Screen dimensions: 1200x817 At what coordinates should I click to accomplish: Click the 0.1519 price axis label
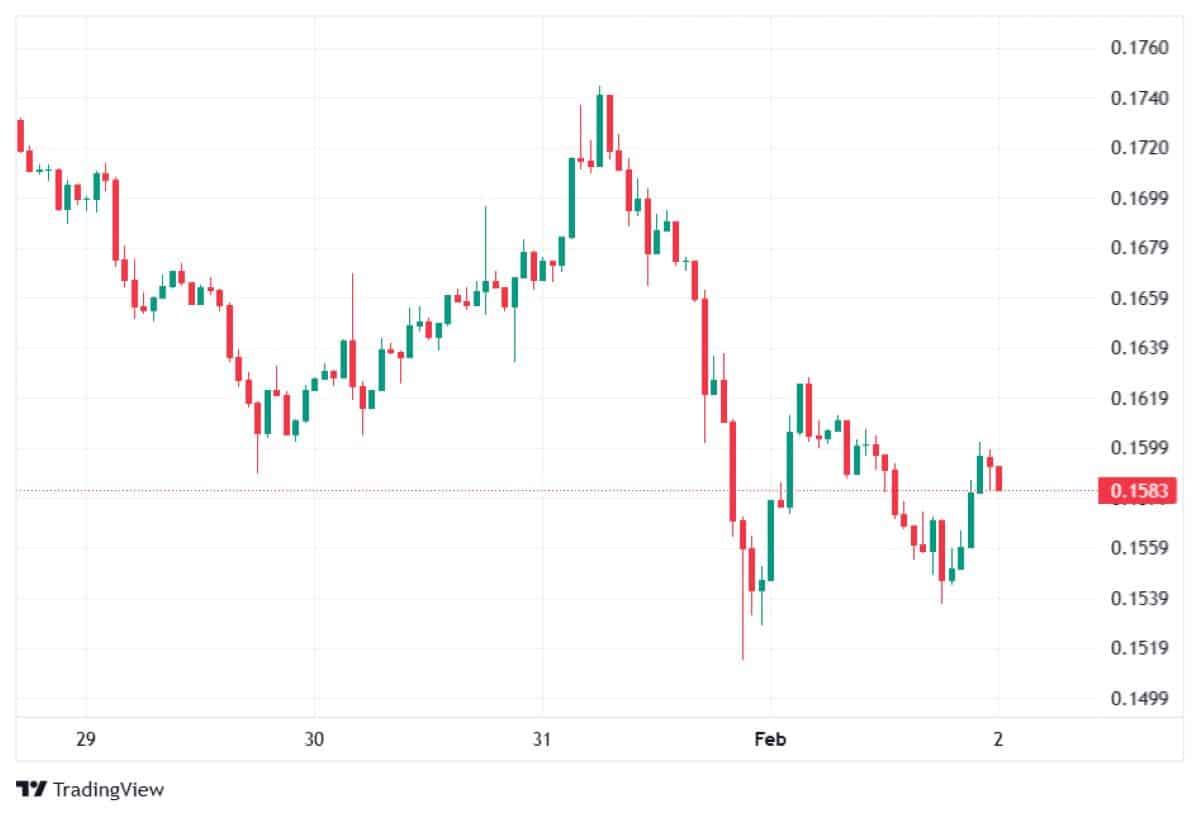coord(1138,648)
